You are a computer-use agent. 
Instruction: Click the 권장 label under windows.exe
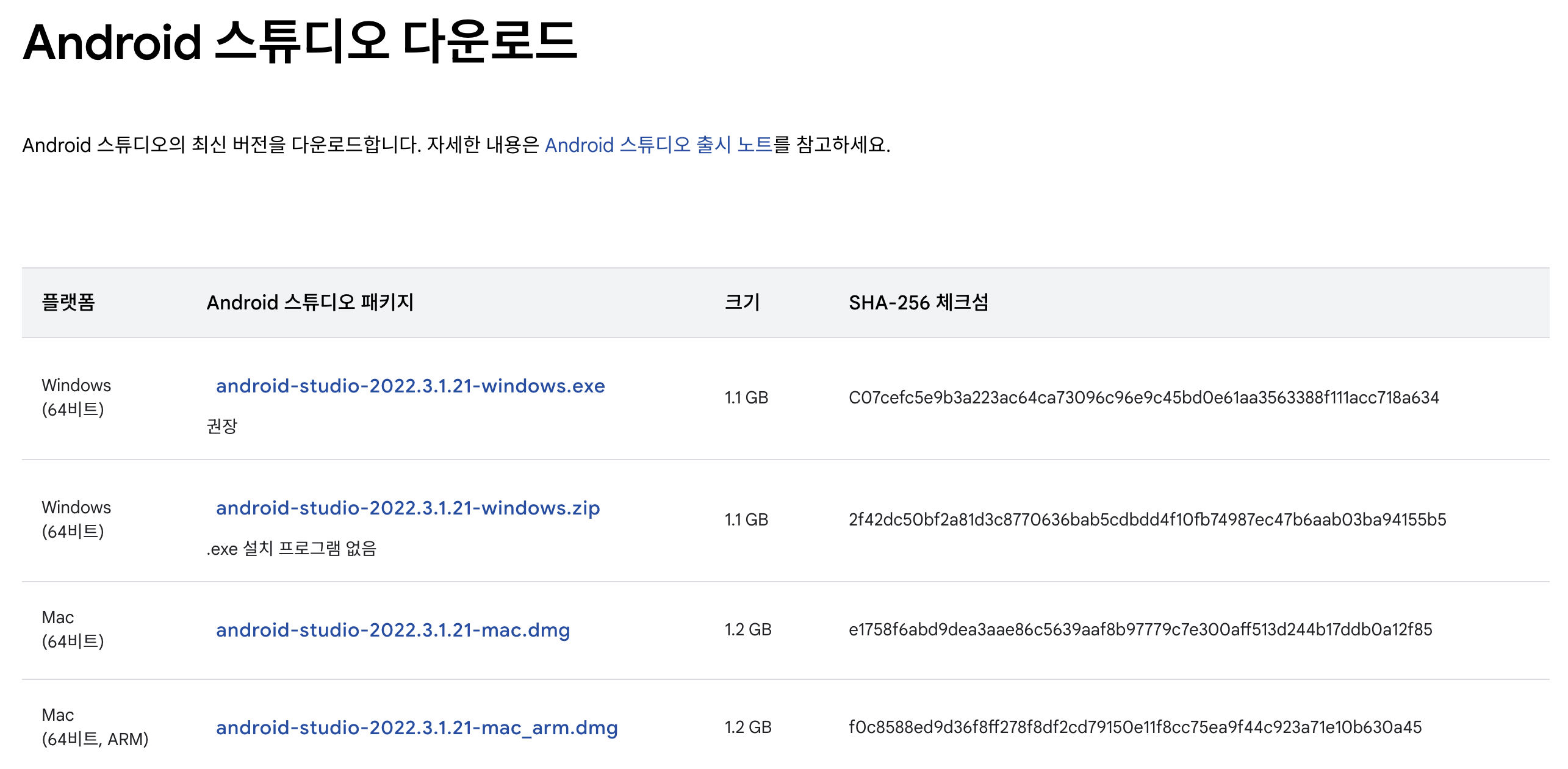(221, 426)
